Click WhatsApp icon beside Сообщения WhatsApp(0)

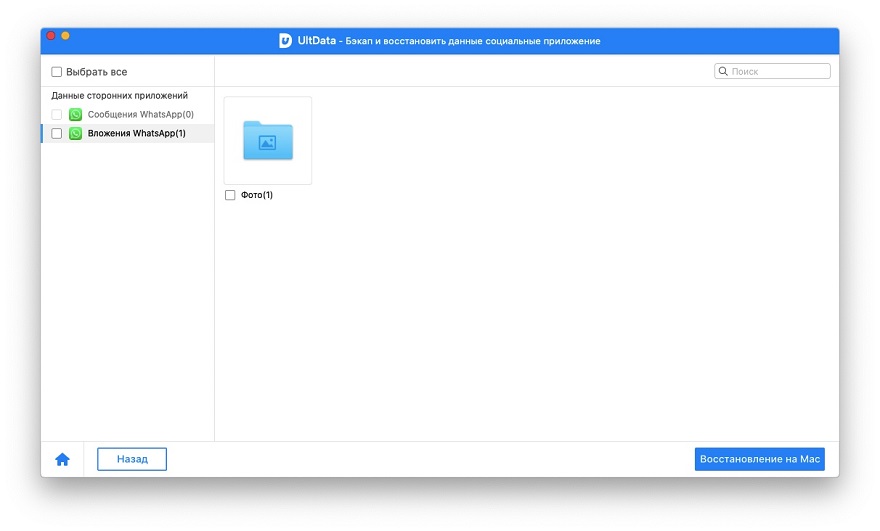(75, 115)
